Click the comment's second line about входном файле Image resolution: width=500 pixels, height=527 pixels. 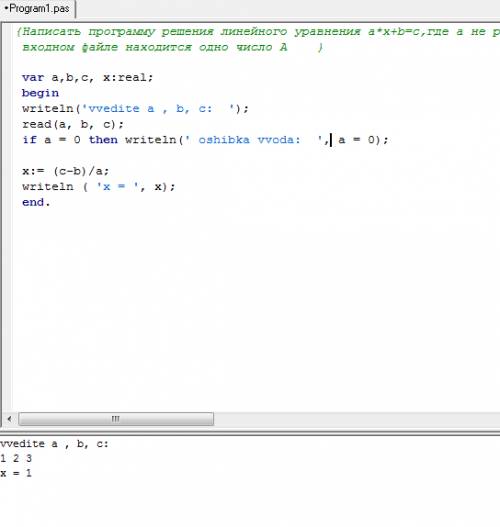point(172,47)
